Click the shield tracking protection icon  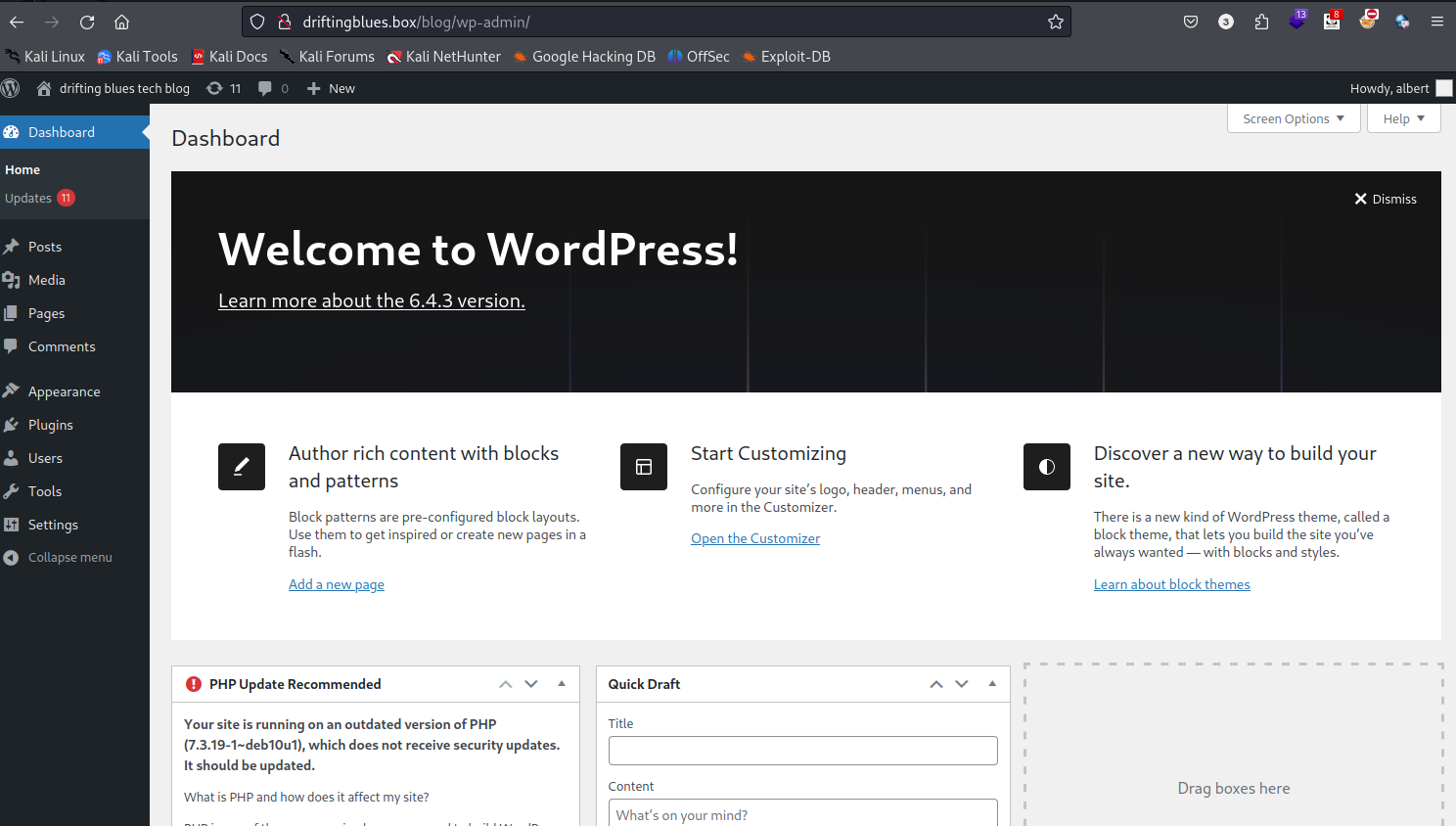[x=257, y=22]
